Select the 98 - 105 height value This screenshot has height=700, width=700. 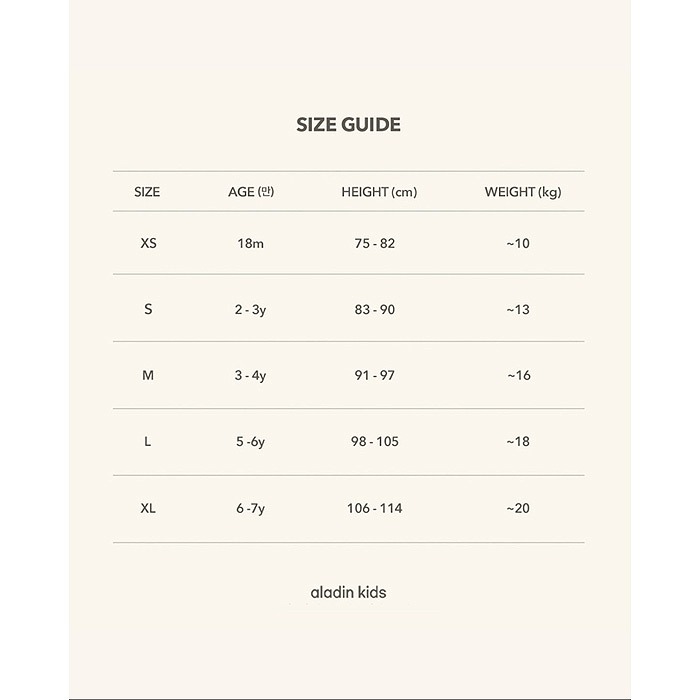pyautogui.click(x=375, y=441)
